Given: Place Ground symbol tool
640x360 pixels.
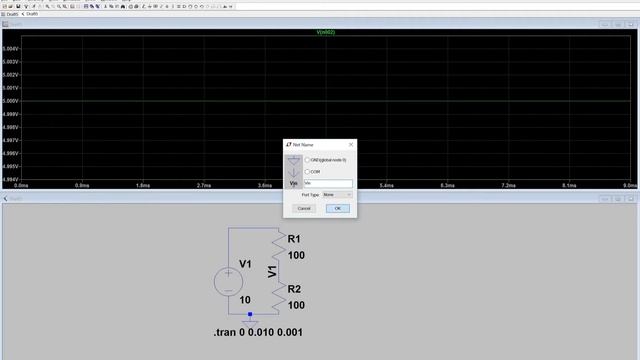Looking at the screenshot, I should click(x=149, y=7).
